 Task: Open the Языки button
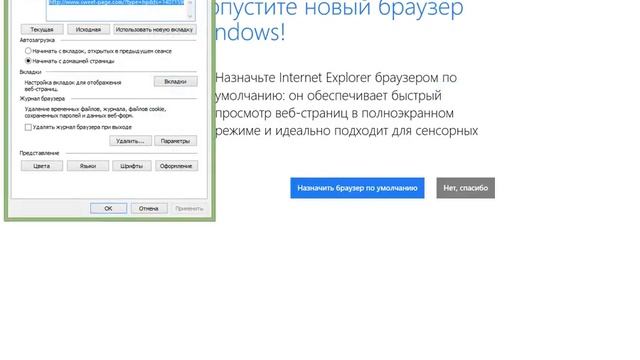(88, 166)
